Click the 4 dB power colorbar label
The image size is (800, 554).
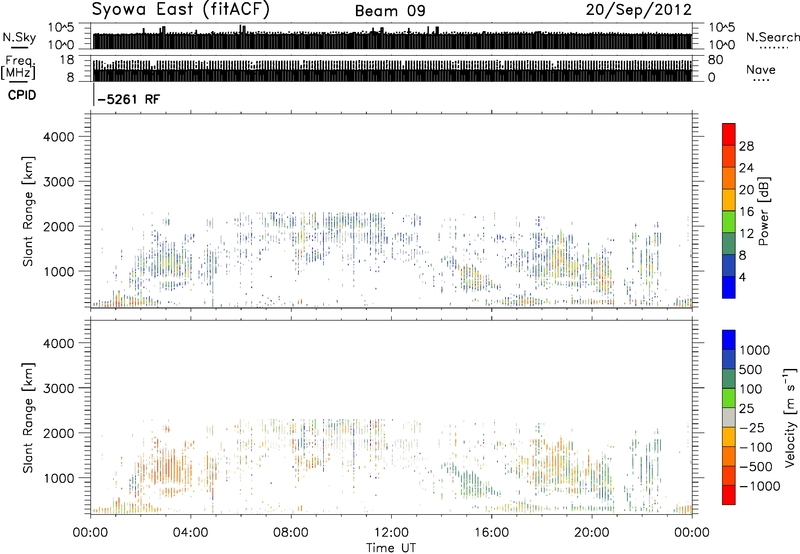pyautogui.click(x=742, y=278)
